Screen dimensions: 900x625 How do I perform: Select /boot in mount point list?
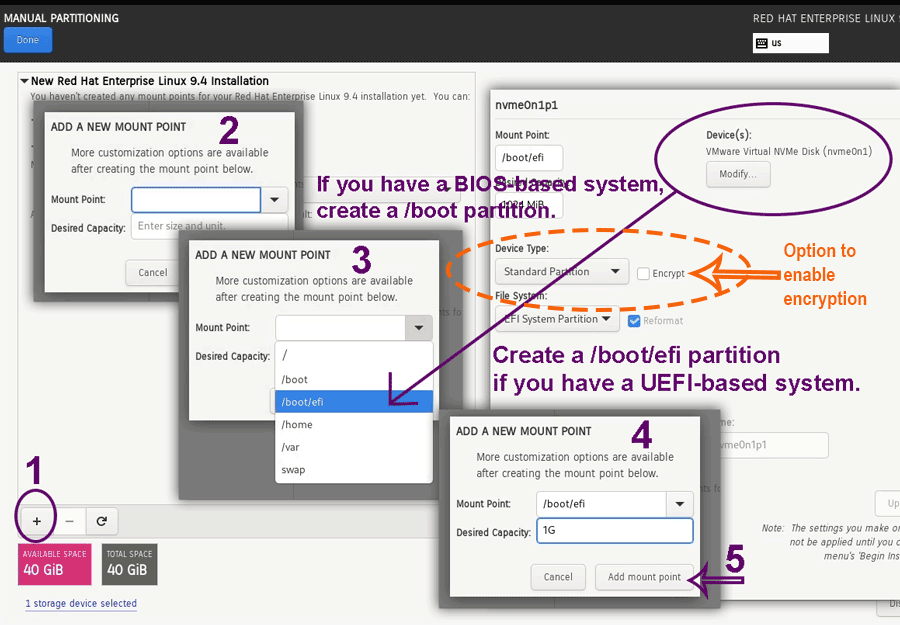click(x=354, y=379)
